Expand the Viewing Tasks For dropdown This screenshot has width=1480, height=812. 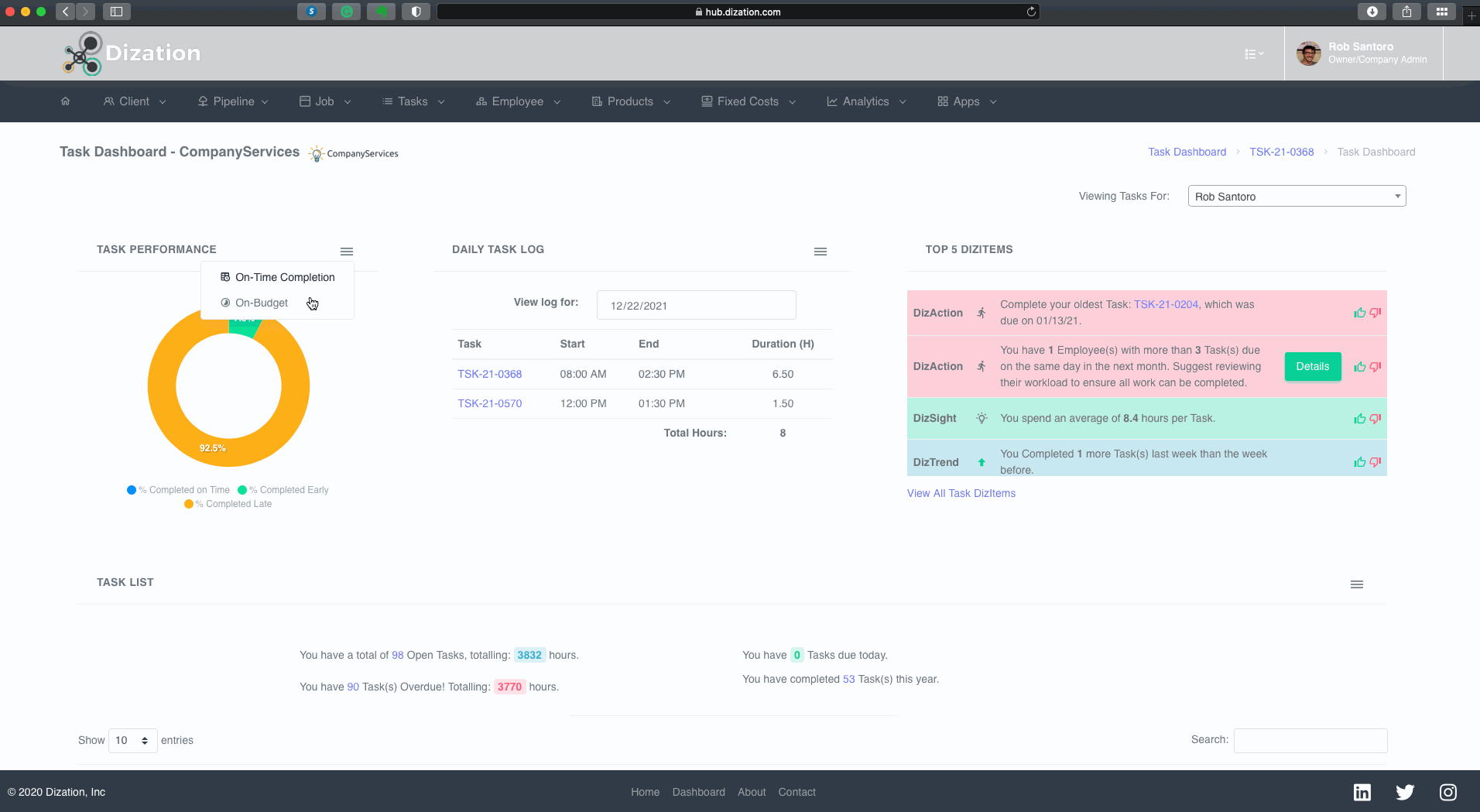click(x=1297, y=197)
